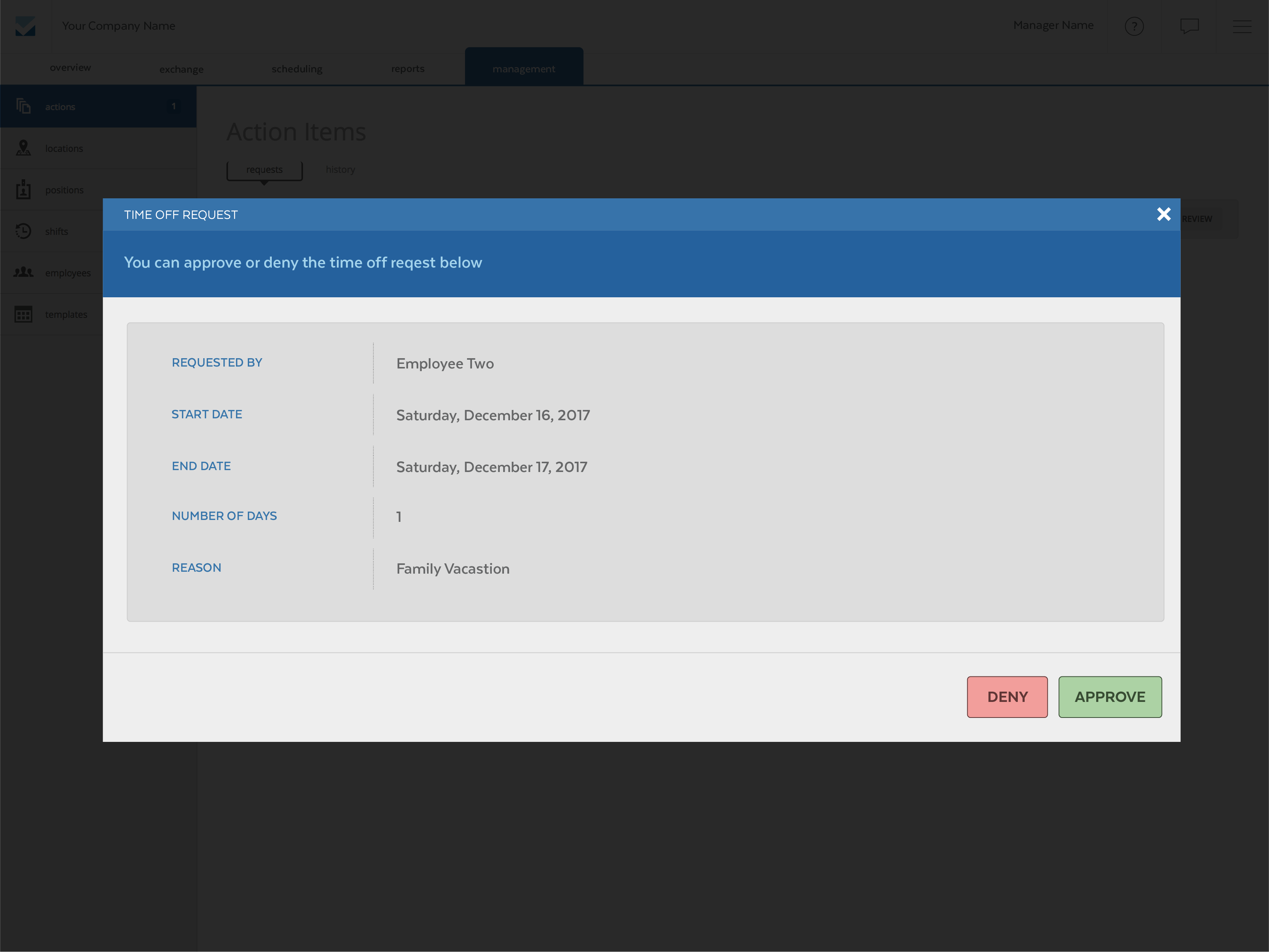Open the exchange tab
This screenshot has height=952, width=1269.
point(181,69)
